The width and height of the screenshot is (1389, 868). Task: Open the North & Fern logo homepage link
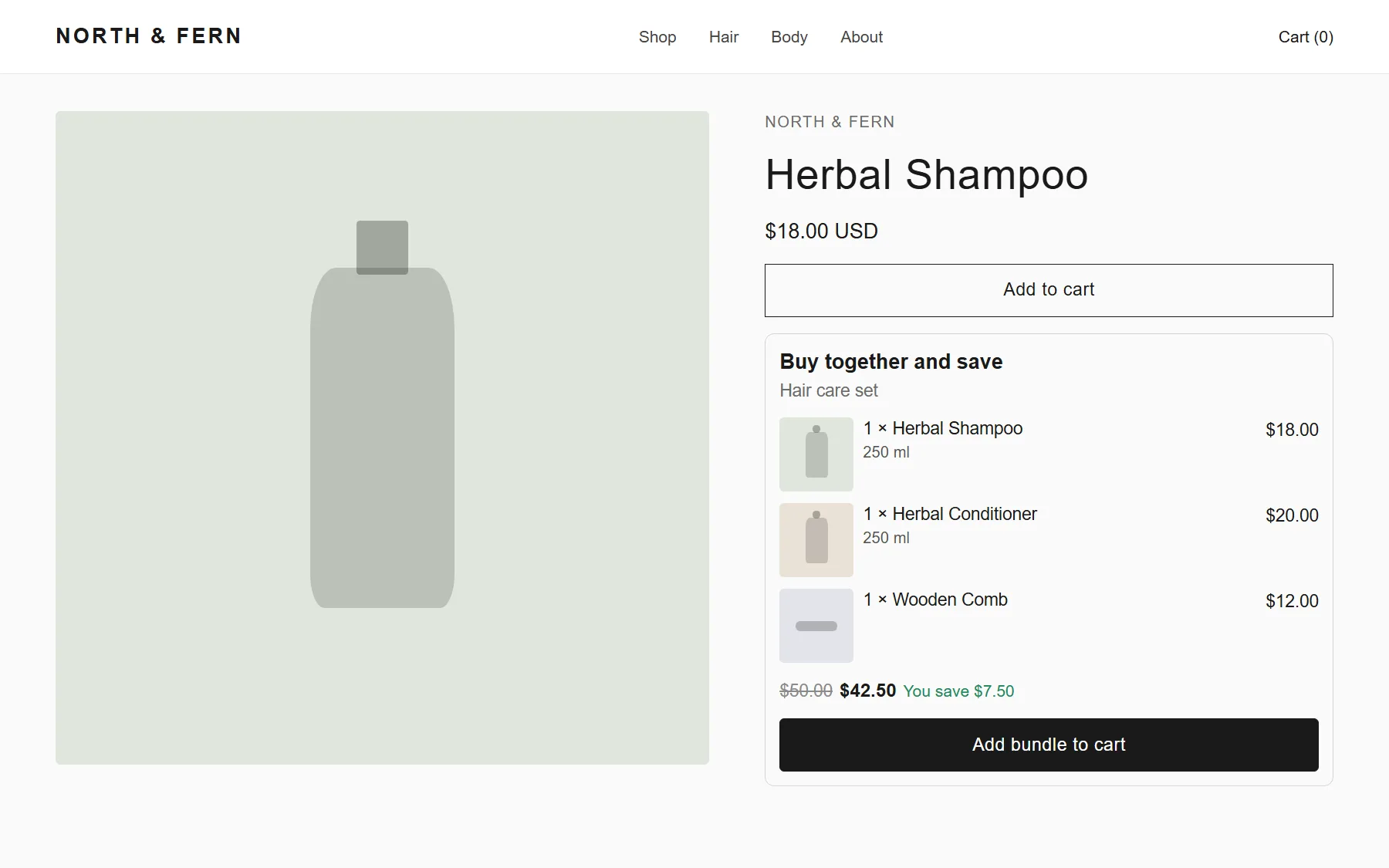pyautogui.click(x=148, y=36)
